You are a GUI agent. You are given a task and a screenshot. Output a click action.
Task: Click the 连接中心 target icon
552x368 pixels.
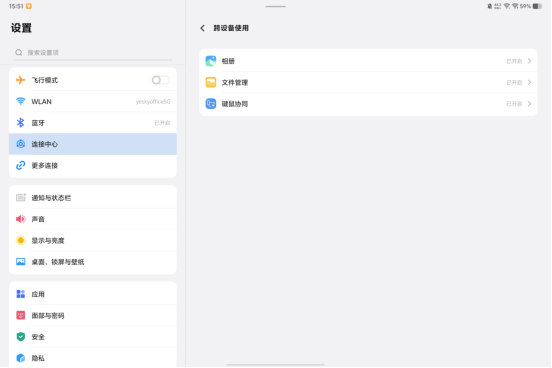pos(21,144)
